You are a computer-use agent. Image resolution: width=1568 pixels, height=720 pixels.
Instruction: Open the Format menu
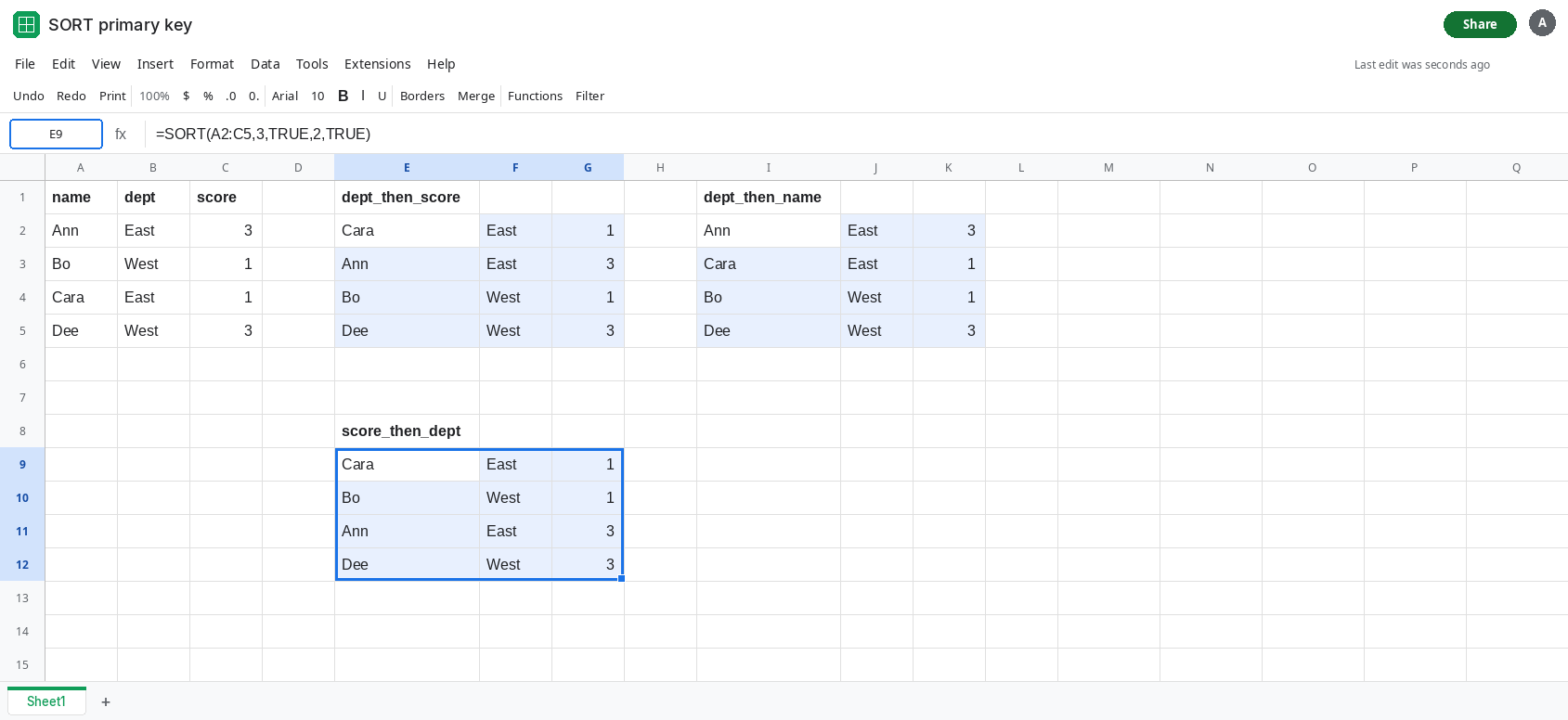click(x=212, y=64)
